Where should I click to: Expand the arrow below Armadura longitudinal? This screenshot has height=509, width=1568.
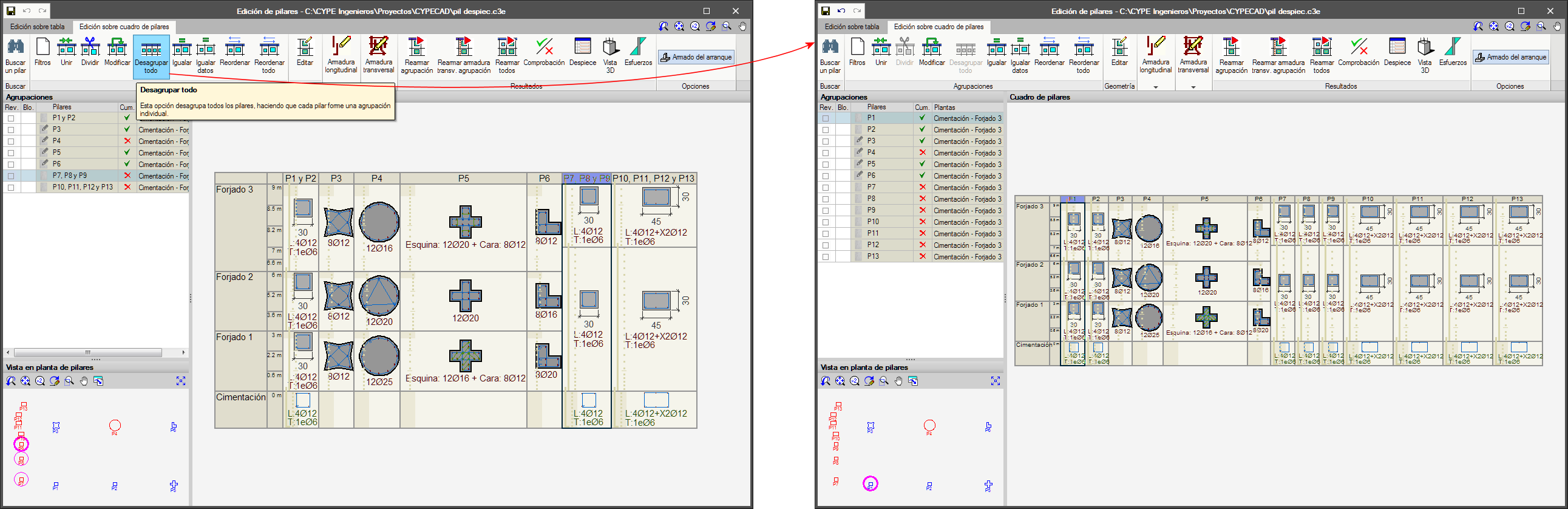tap(1155, 87)
